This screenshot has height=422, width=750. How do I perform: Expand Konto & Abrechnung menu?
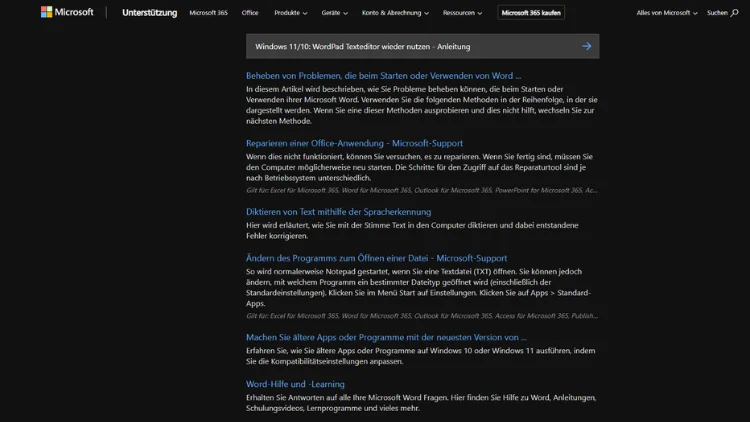point(395,13)
